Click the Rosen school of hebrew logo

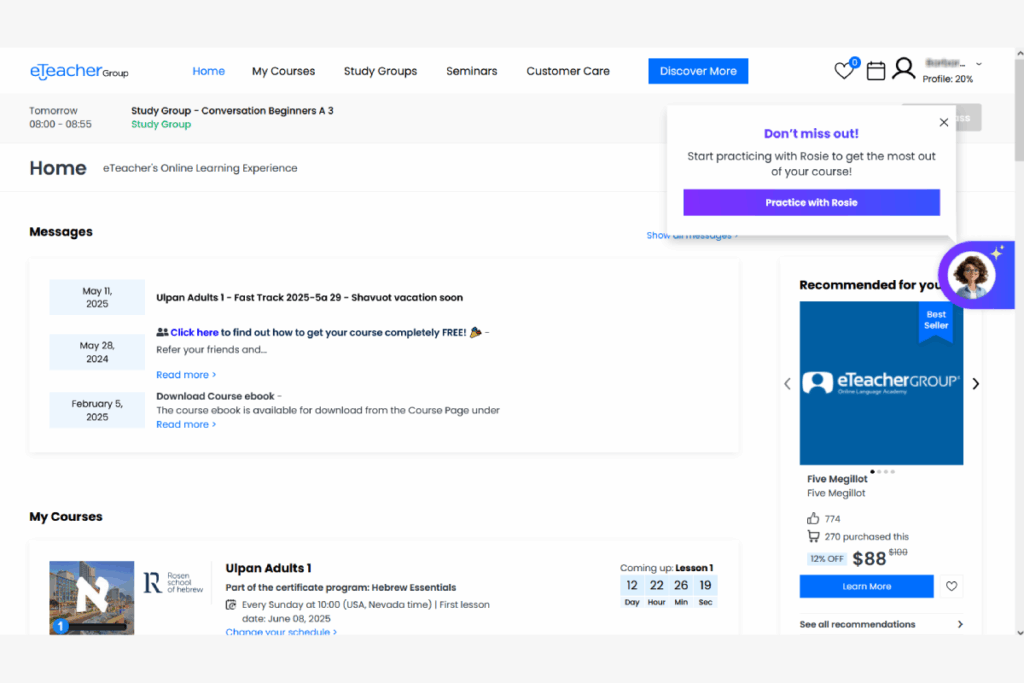[x=173, y=582]
